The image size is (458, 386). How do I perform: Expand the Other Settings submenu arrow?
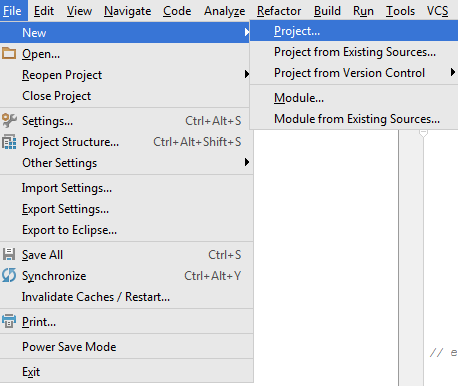[x=247, y=162]
